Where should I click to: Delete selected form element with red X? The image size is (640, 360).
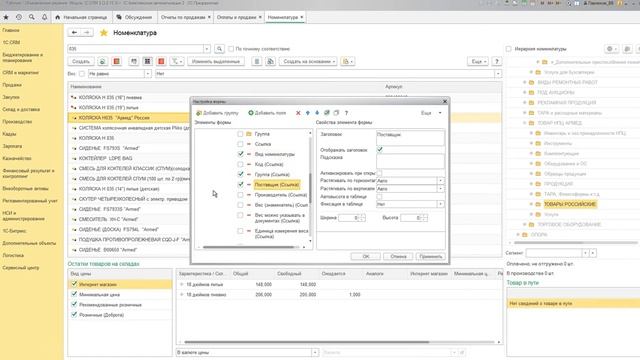[x=298, y=113]
